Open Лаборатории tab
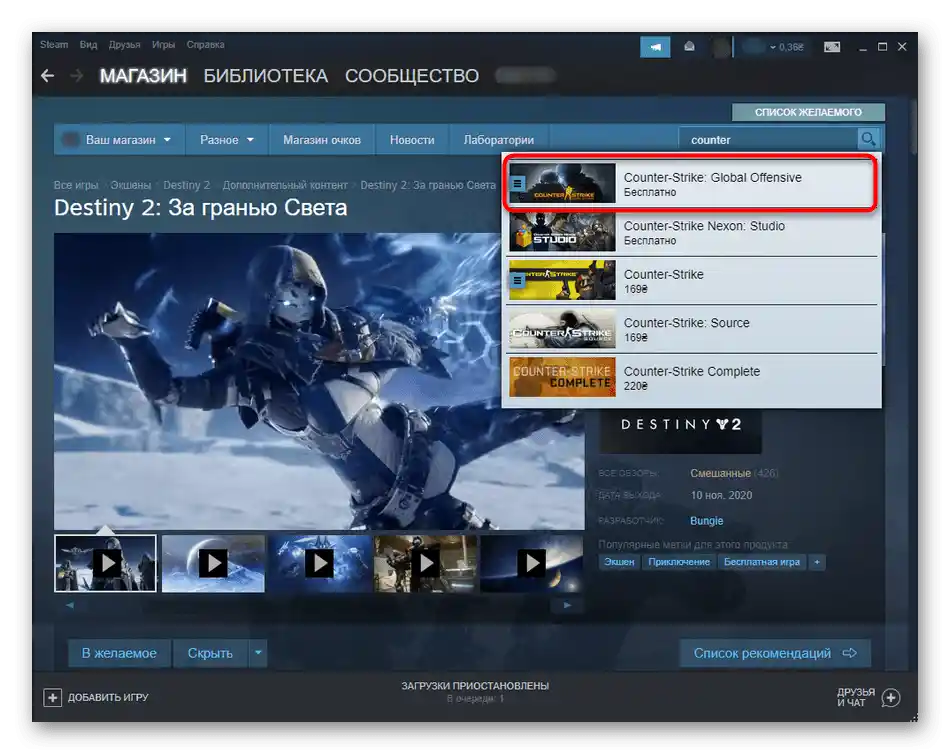The height and width of the screenshot is (754, 950). [499, 139]
